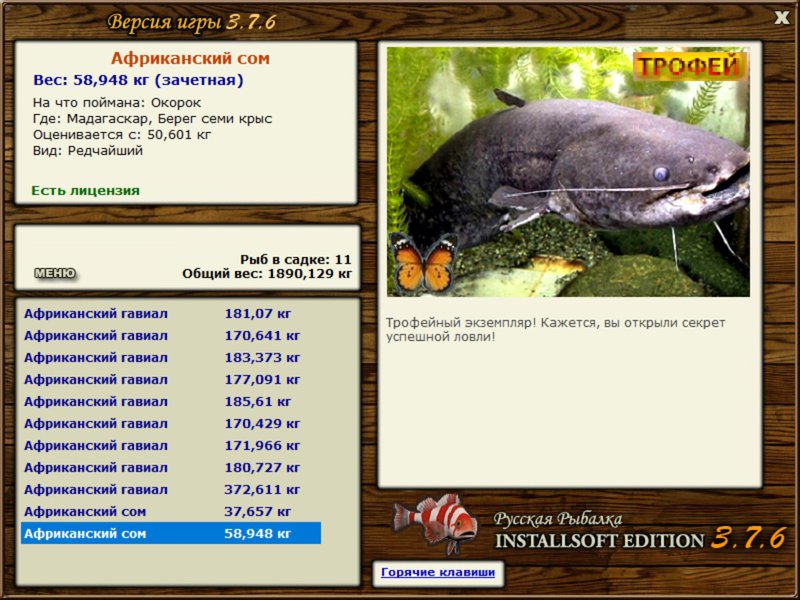800x600 pixels.
Task: Click Оценивается с: 50,601 кг line
Action: pos(122,135)
